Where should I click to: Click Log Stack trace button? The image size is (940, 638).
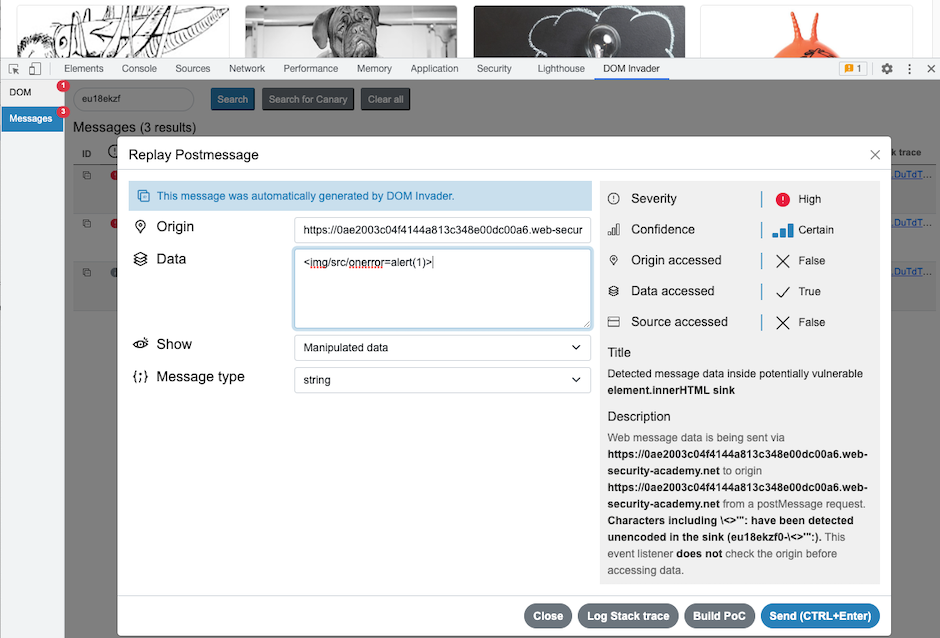tap(628, 616)
